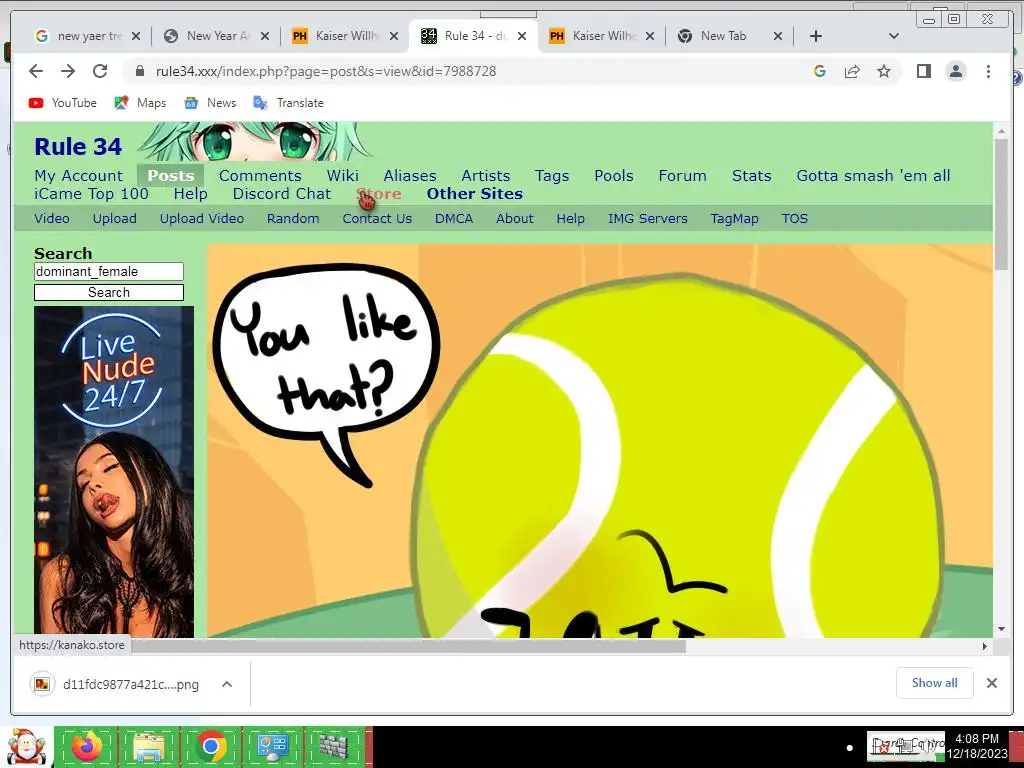The height and width of the screenshot is (768, 1024).
Task: Go back to previous page in Chrome
Action: click(36, 71)
